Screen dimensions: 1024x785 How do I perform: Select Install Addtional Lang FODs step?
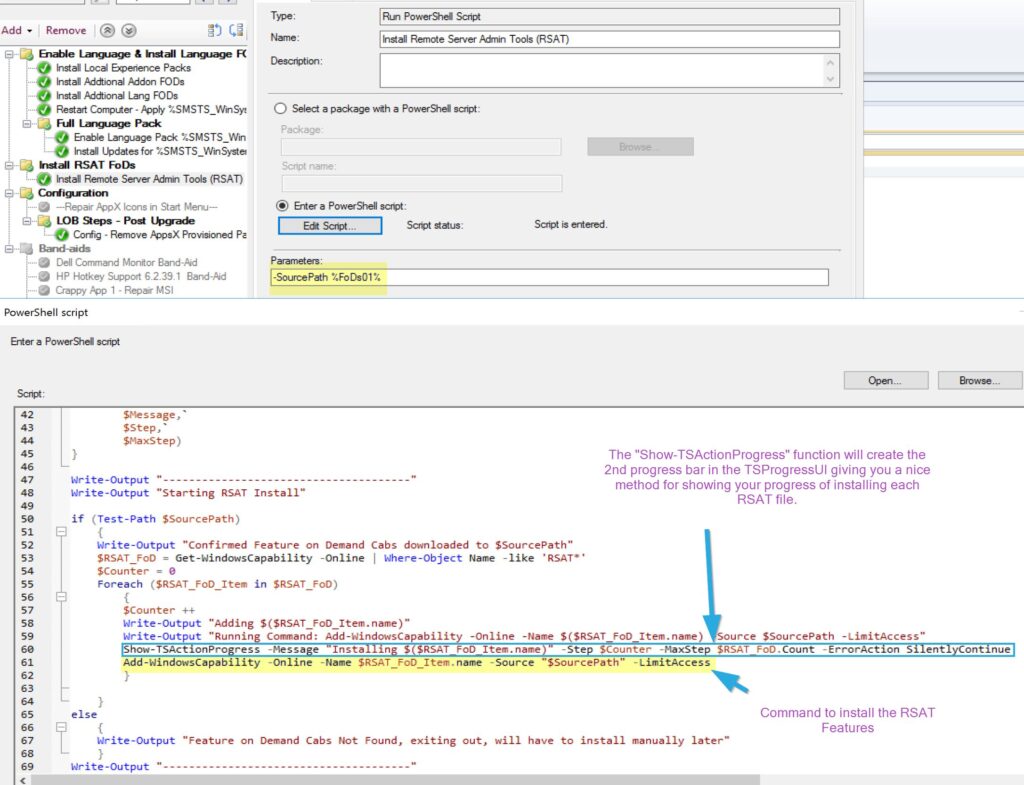(x=116, y=96)
